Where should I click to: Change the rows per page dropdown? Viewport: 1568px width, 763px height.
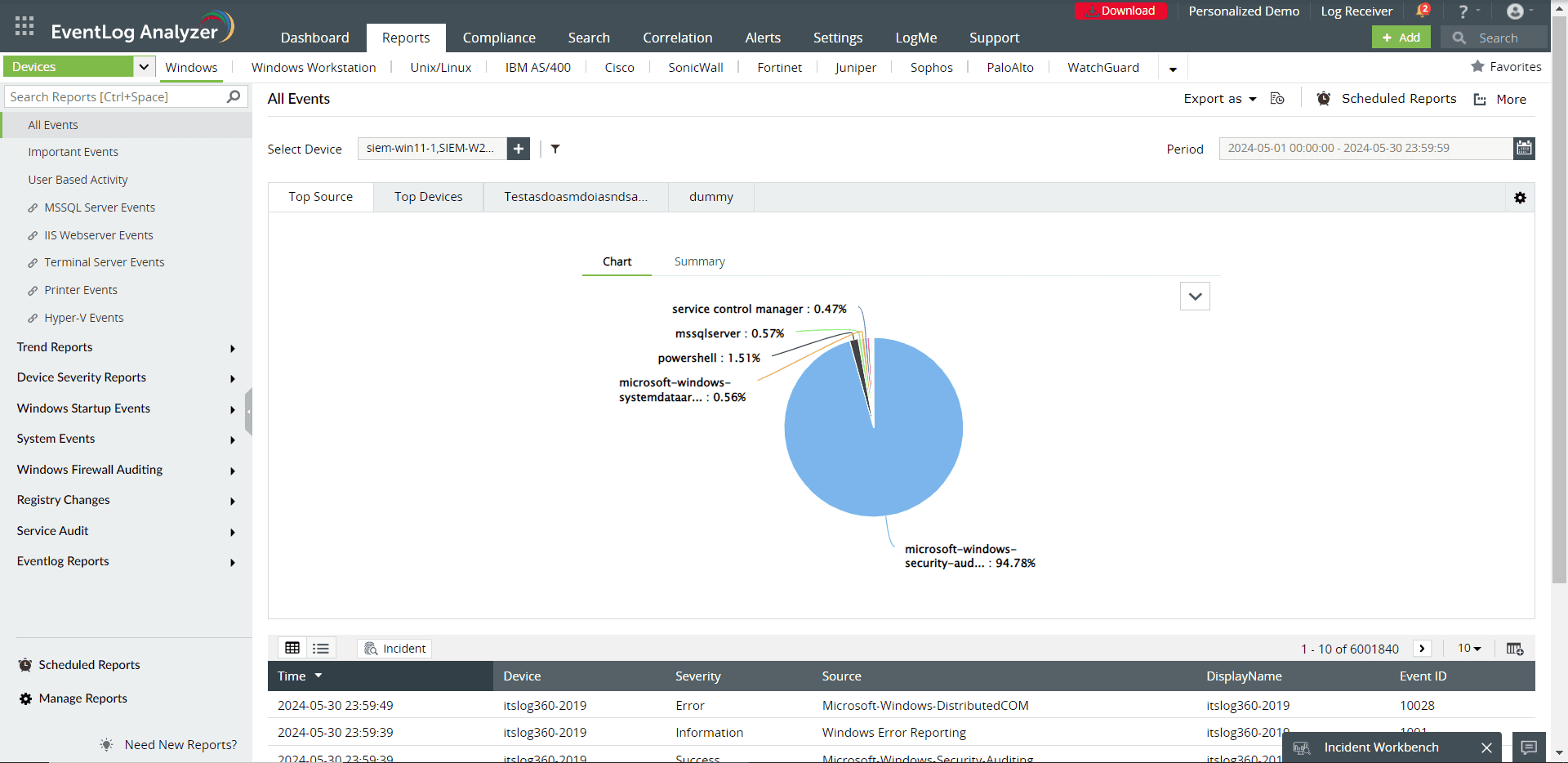(x=1469, y=648)
